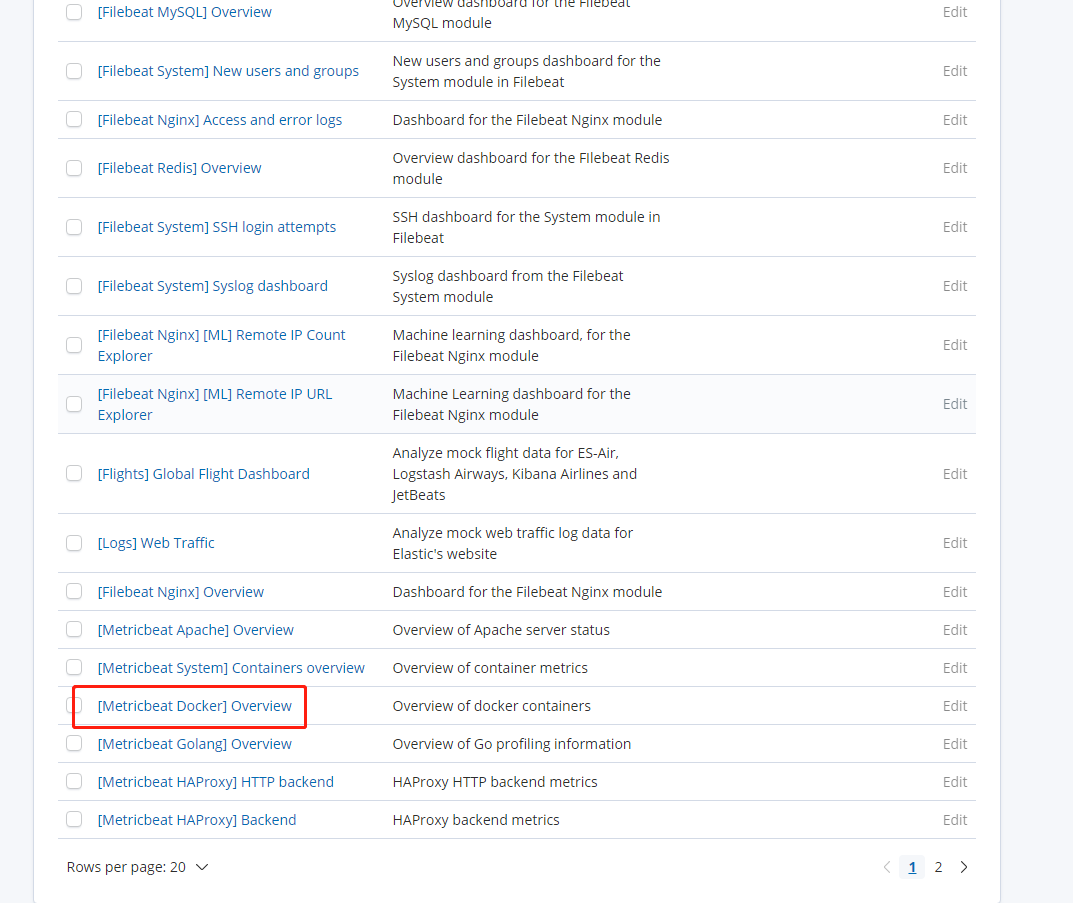Tick the [Filebeat Nginx] Overview checkbox

[x=74, y=592]
